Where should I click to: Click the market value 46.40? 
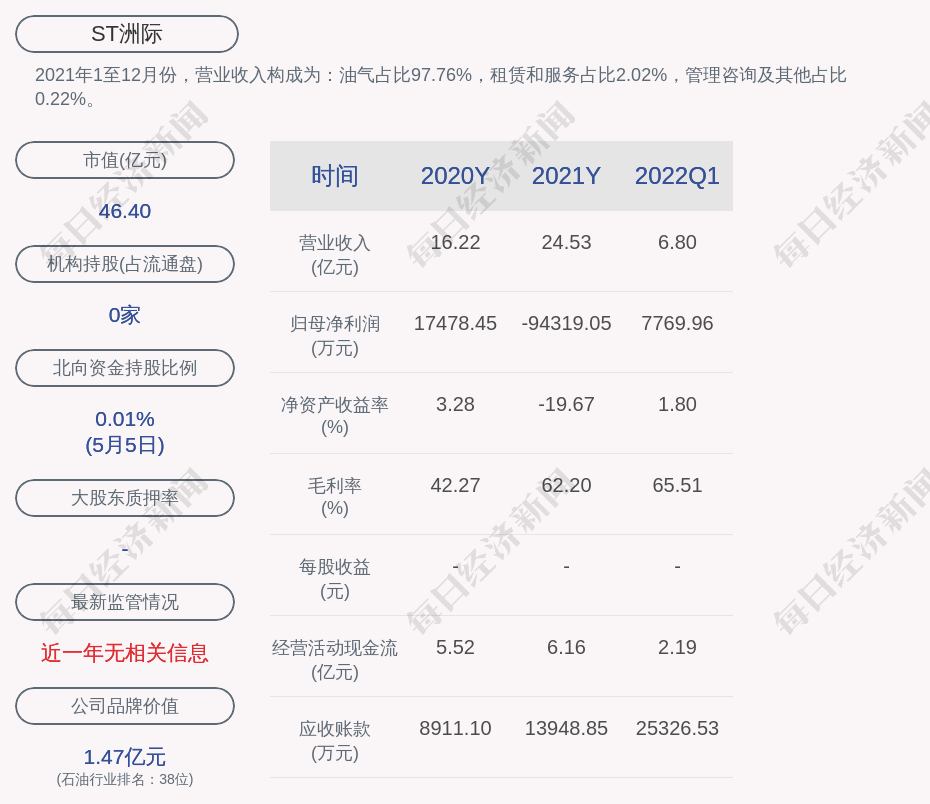coord(125,211)
